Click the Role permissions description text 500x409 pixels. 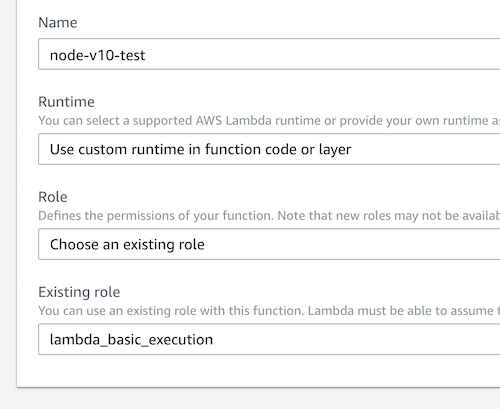[x=269, y=216]
